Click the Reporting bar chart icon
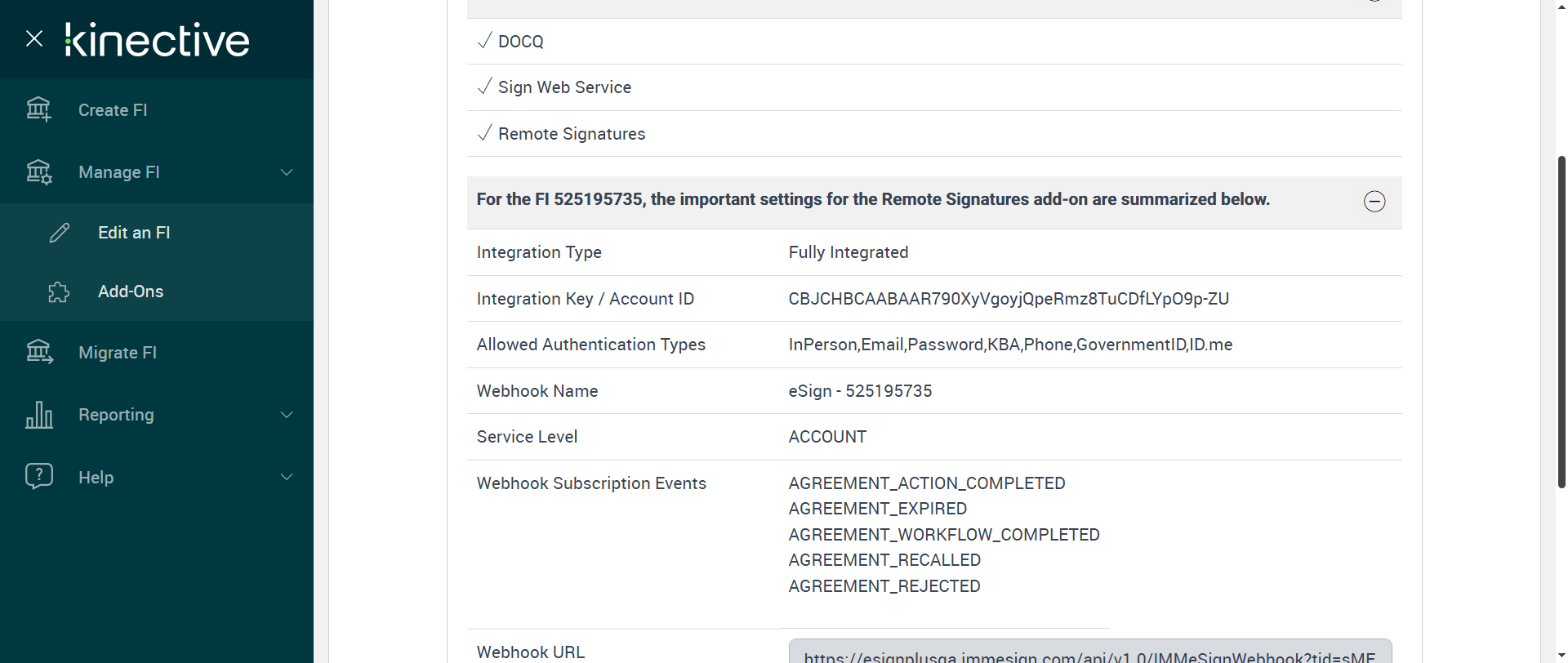 [38, 415]
